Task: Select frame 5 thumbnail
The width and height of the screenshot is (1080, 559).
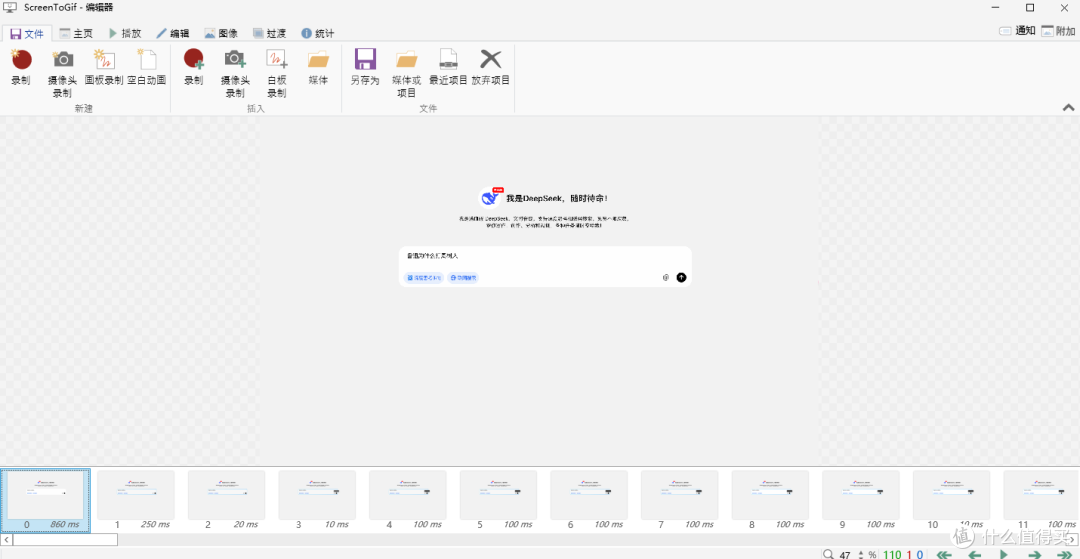Action: pyautogui.click(x=499, y=500)
